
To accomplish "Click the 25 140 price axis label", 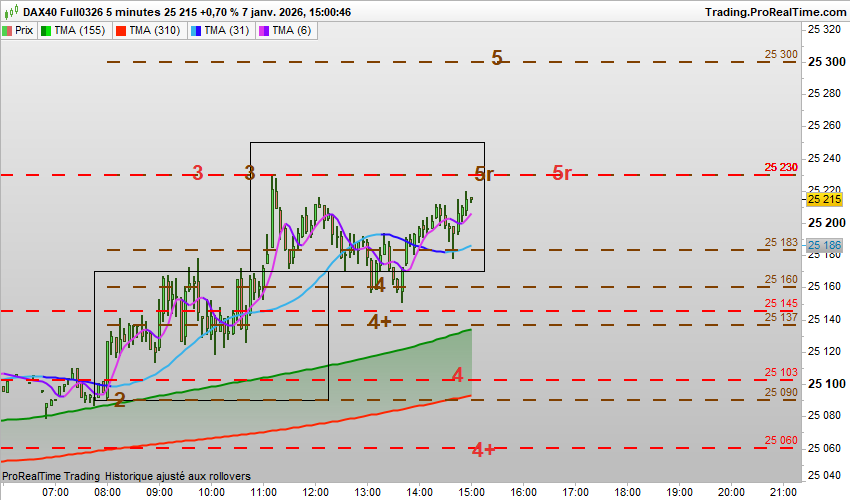I will click(824, 319).
